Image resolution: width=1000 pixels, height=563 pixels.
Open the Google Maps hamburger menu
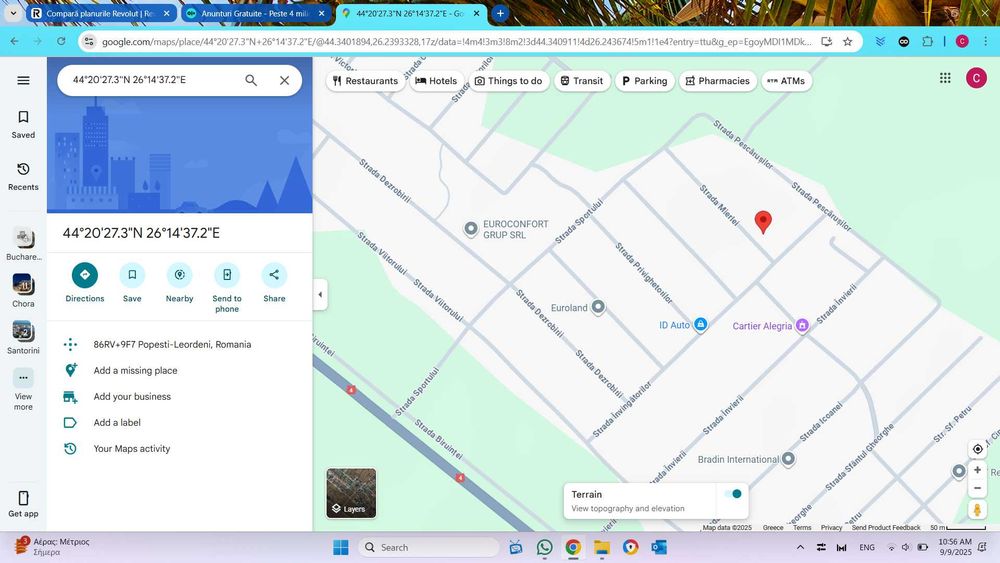23,80
